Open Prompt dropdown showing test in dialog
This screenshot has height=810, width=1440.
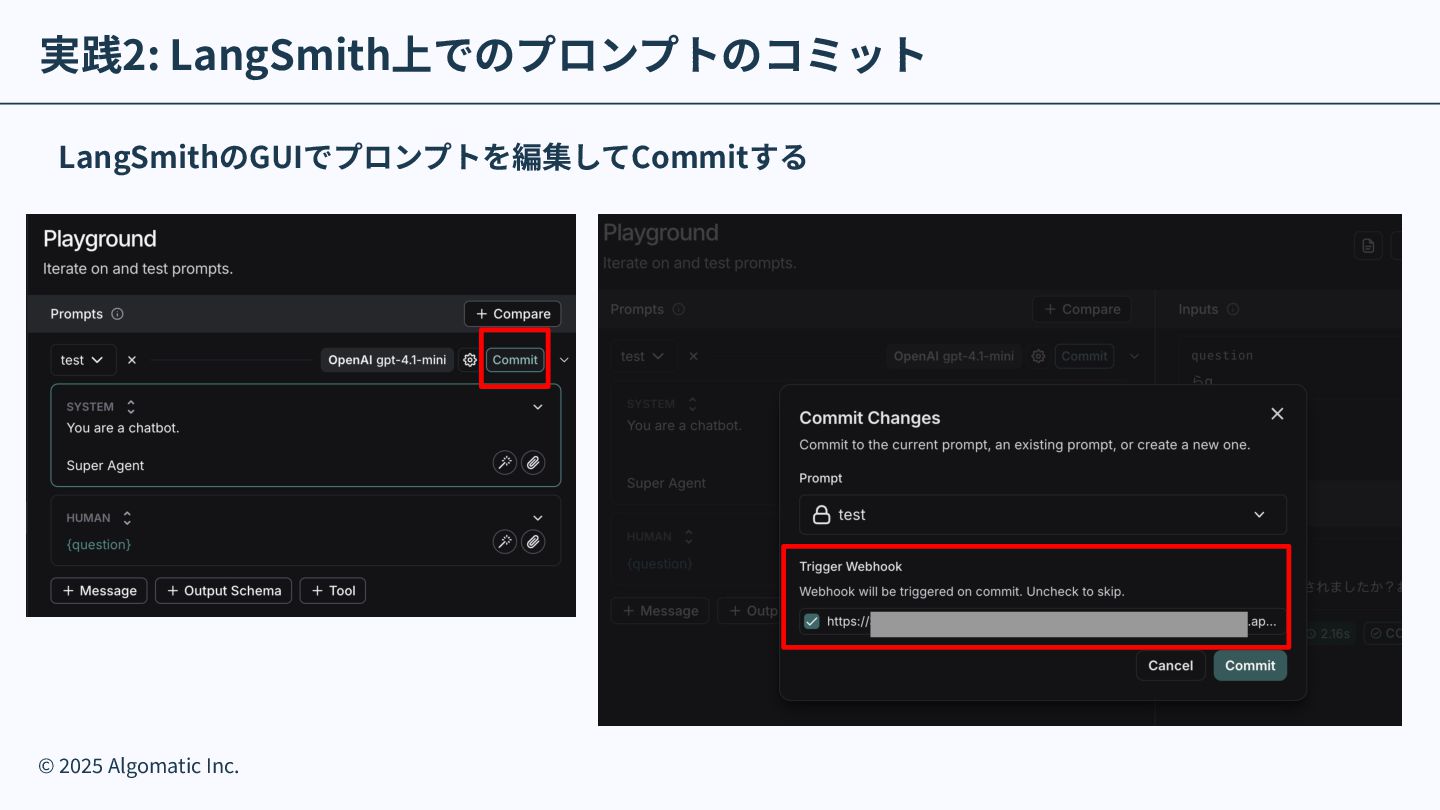tap(1043, 514)
